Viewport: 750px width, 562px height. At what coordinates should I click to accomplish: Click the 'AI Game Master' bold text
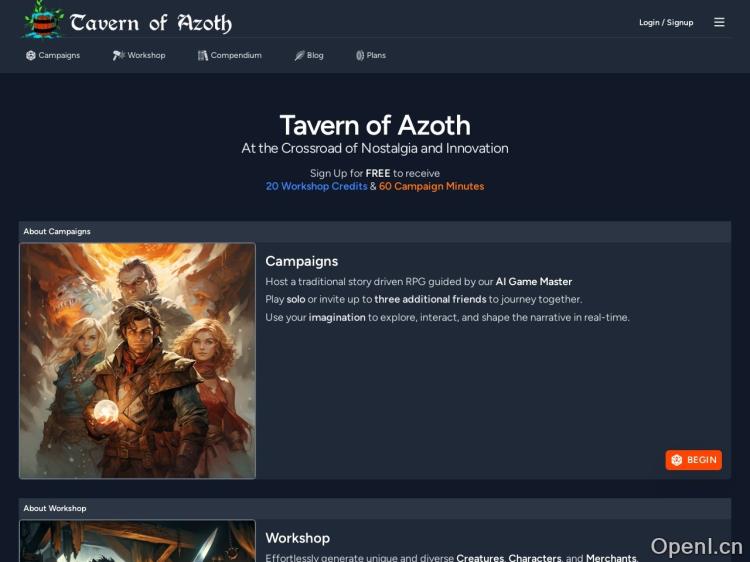tap(534, 282)
